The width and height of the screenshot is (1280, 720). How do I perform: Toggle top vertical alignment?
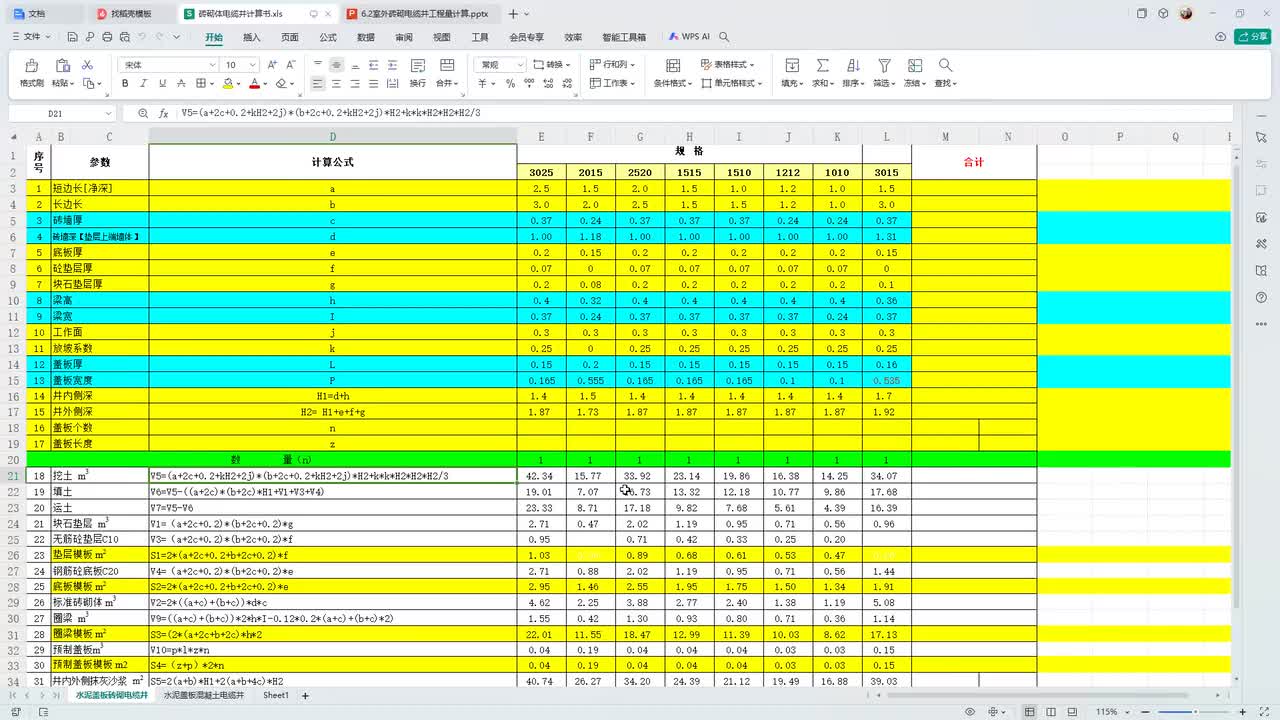tap(318, 65)
